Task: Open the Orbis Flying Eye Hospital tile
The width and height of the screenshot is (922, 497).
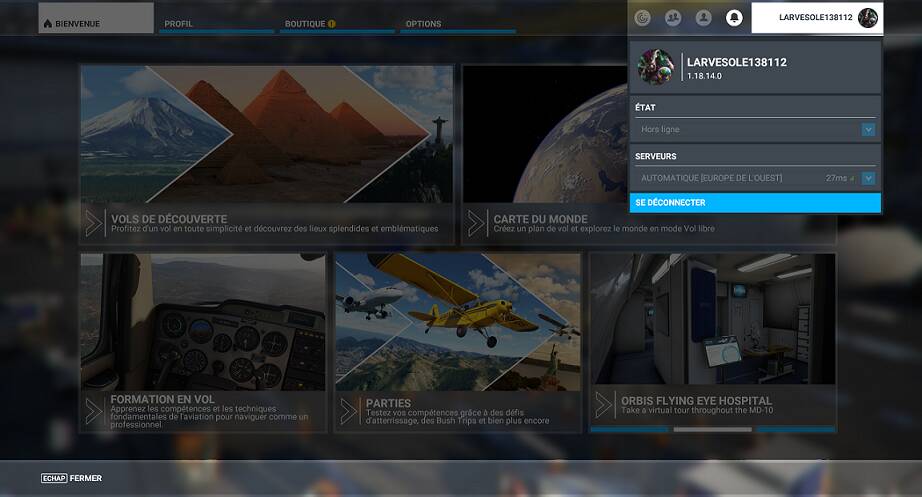Action: coord(713,343)
